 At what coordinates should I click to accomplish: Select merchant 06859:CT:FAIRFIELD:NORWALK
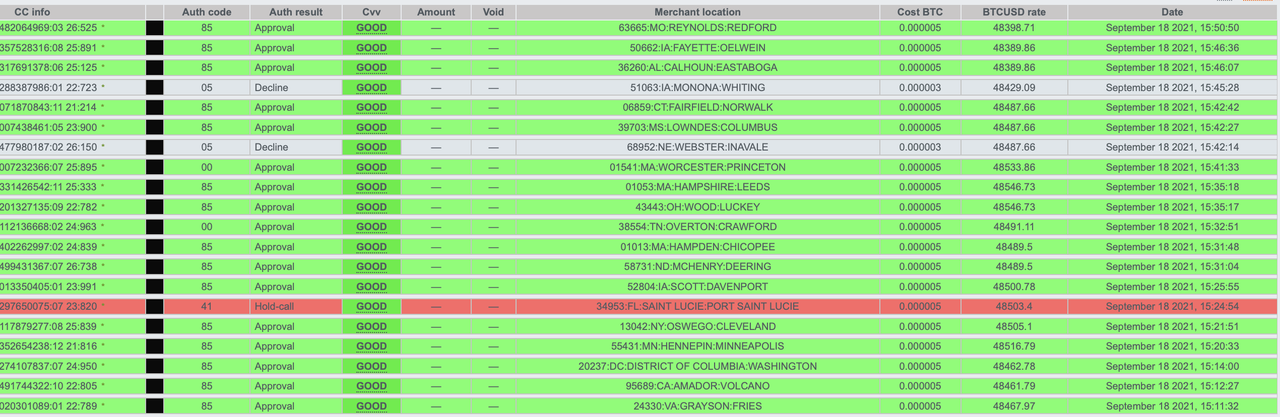(697, 107)
